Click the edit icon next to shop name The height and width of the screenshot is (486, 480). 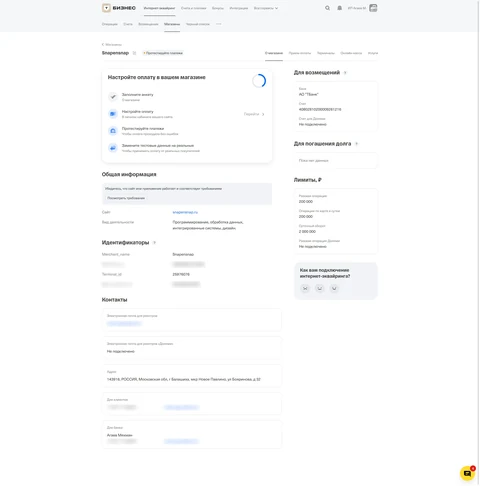[x=134, y=53]
